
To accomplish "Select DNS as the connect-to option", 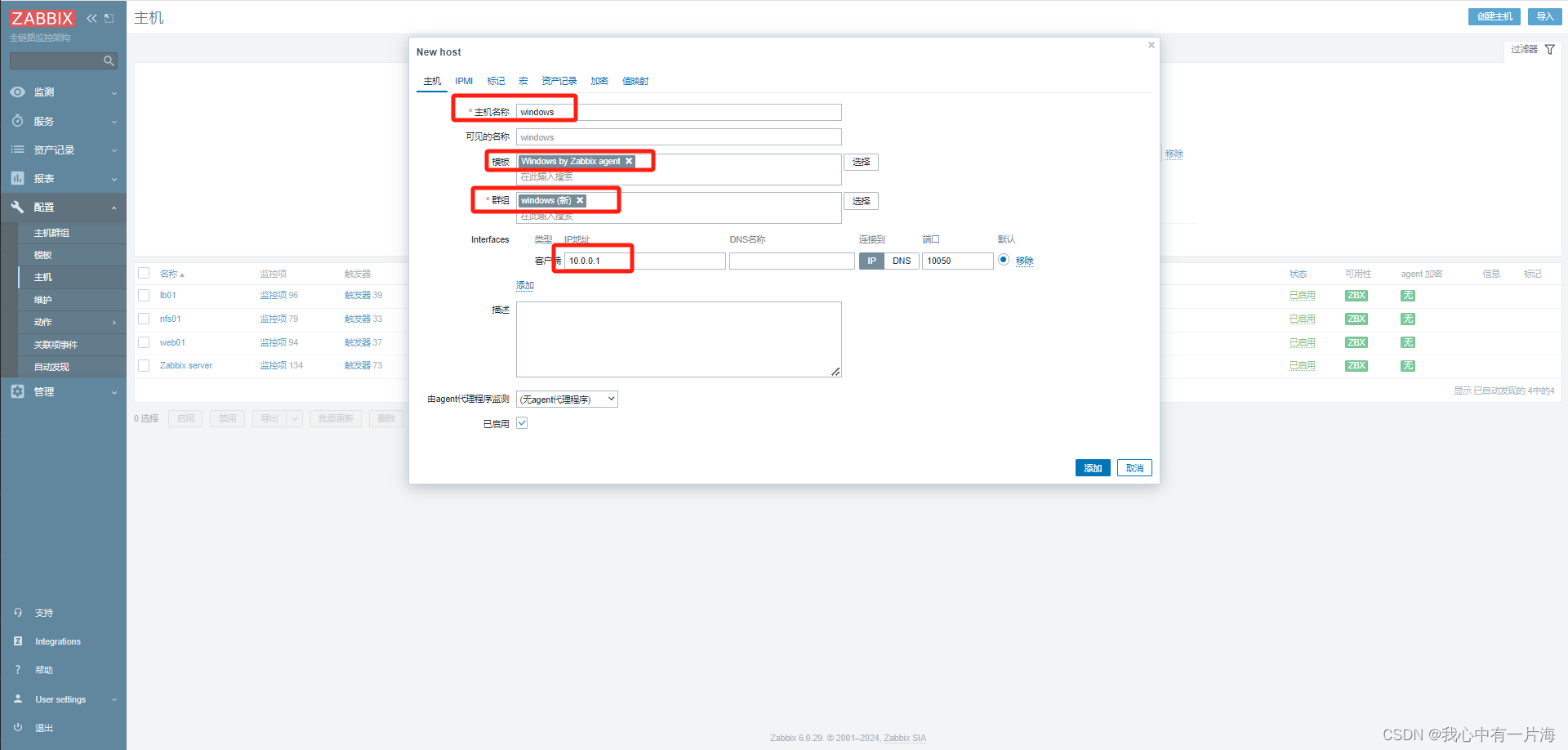I will 902,261.
